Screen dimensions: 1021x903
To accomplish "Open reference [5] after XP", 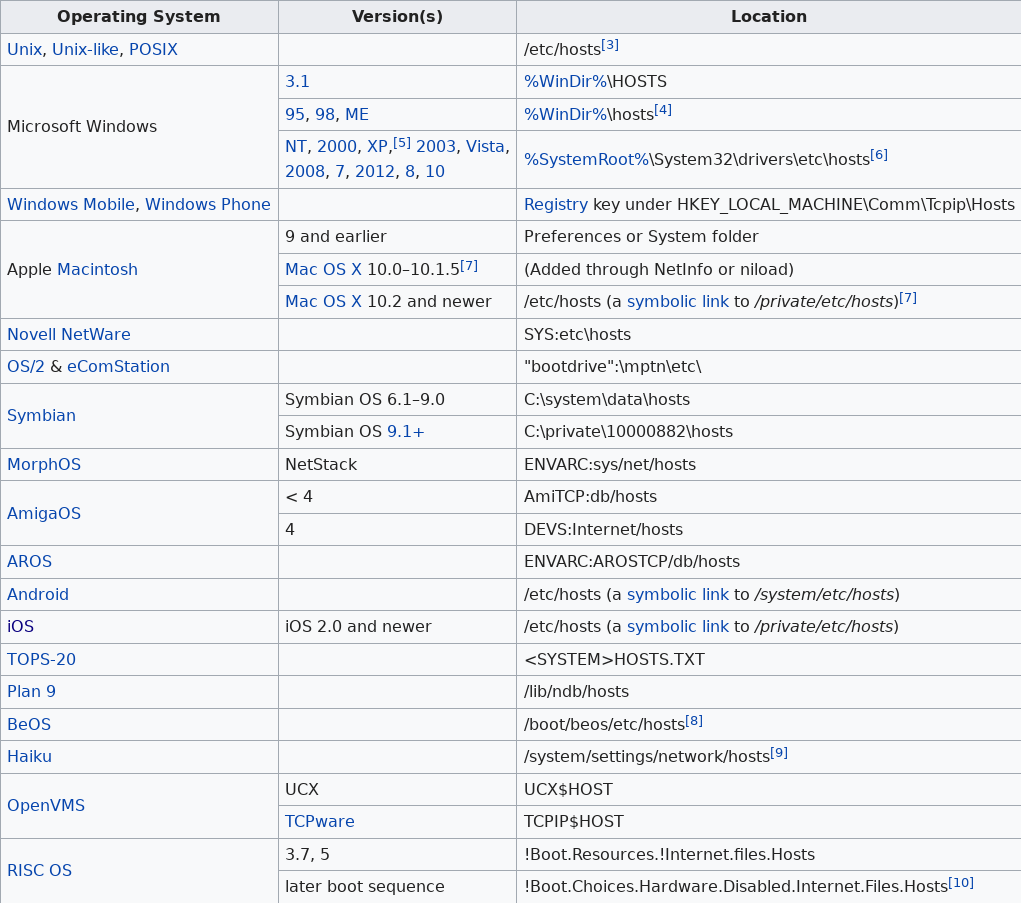I will coord(402,142).
